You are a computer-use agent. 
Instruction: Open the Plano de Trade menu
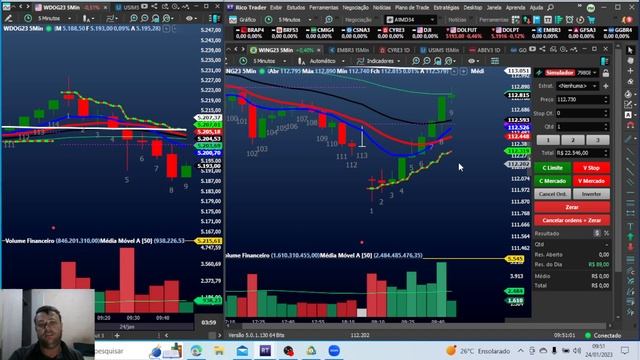412,7
